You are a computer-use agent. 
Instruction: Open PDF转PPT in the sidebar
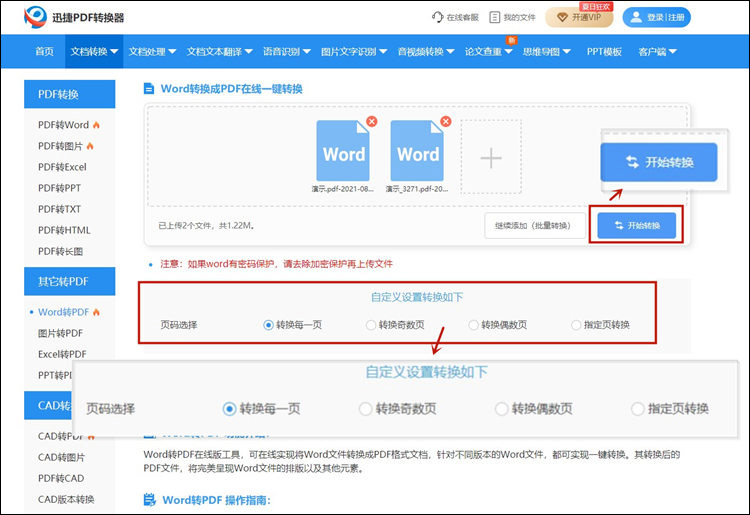(59, 188)
